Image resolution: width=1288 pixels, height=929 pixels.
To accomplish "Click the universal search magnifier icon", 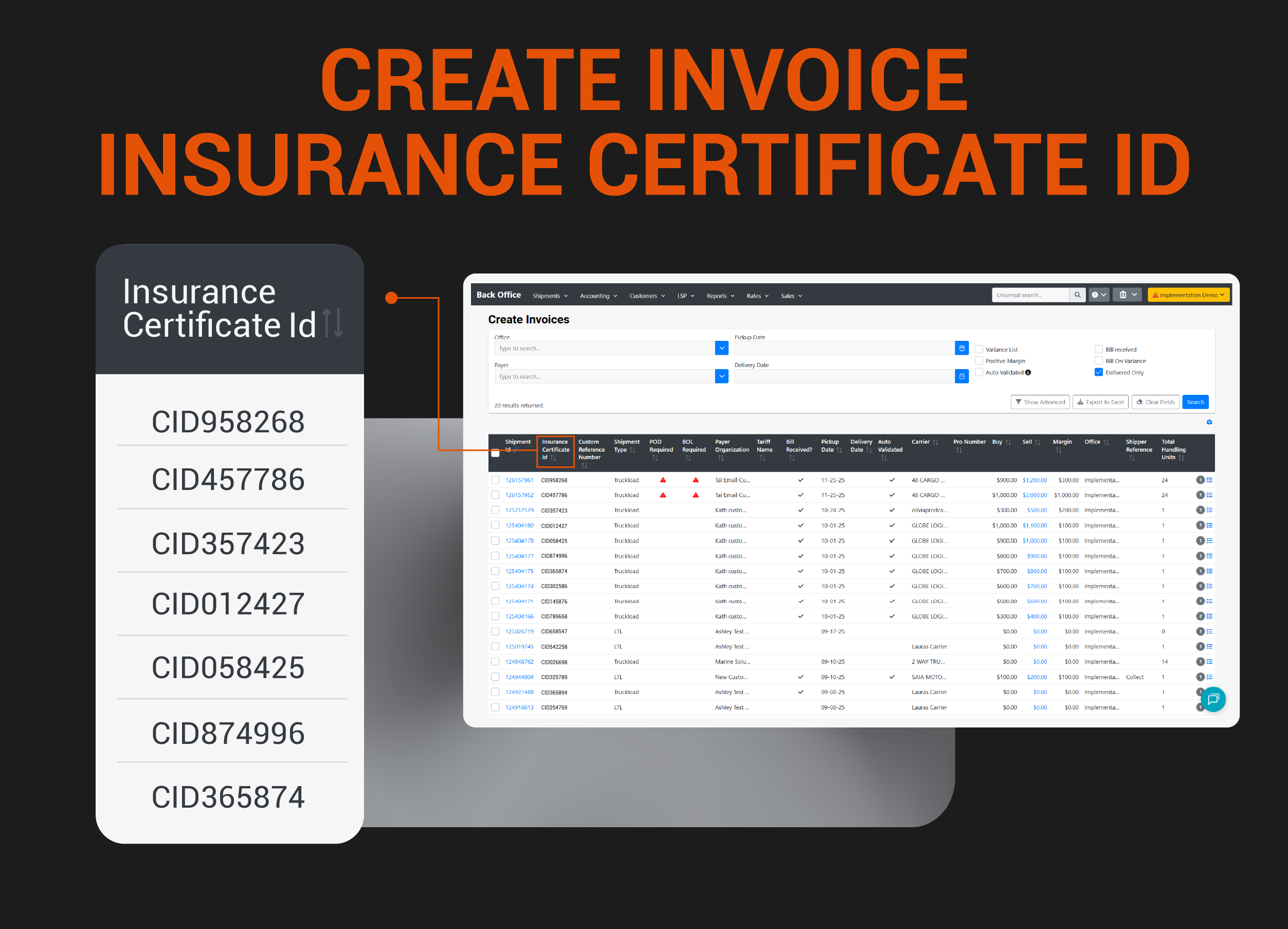I will pyautogui.click(x=1077, y=295).
